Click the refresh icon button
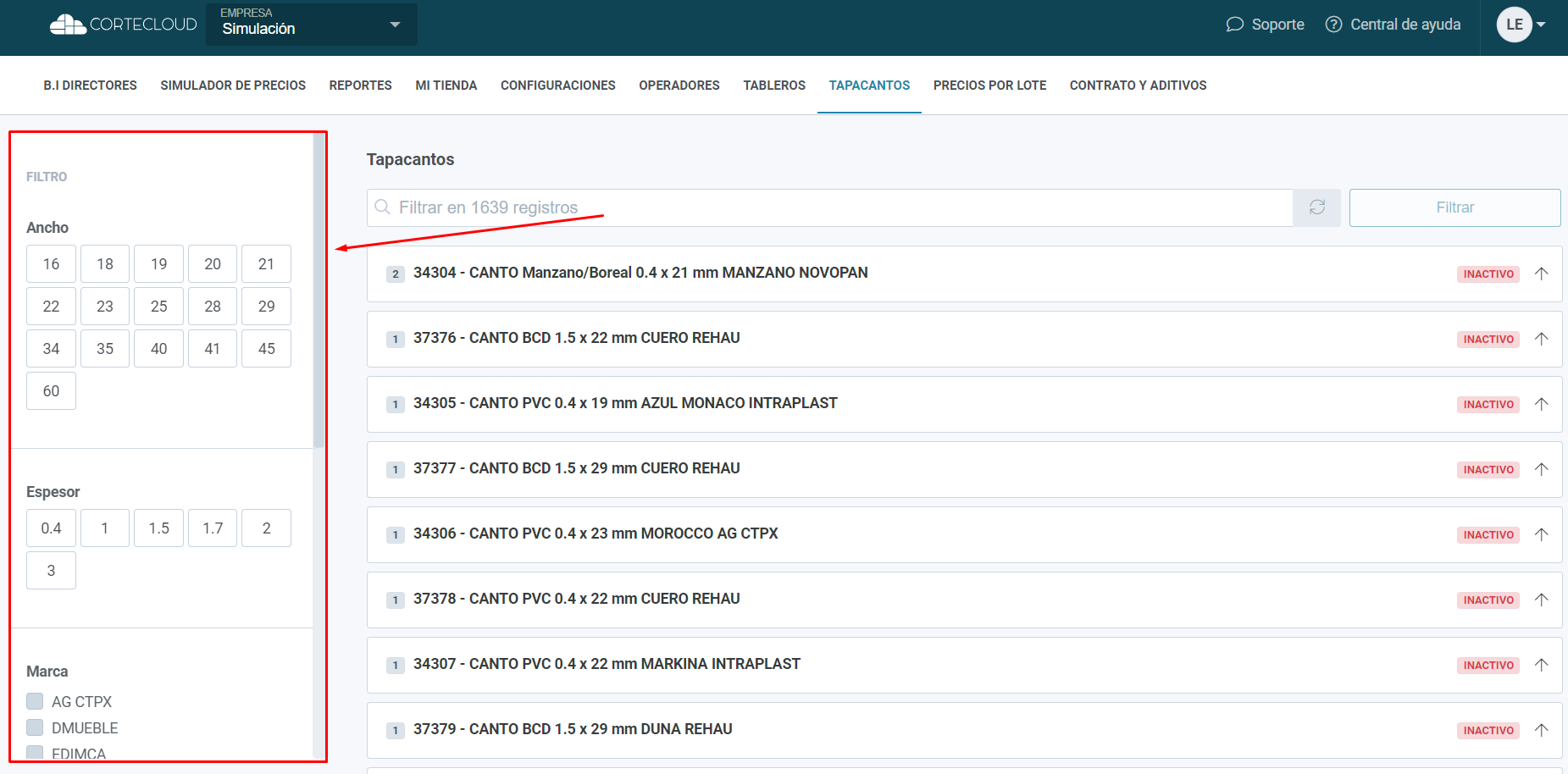 click(x=1317, y=207)
